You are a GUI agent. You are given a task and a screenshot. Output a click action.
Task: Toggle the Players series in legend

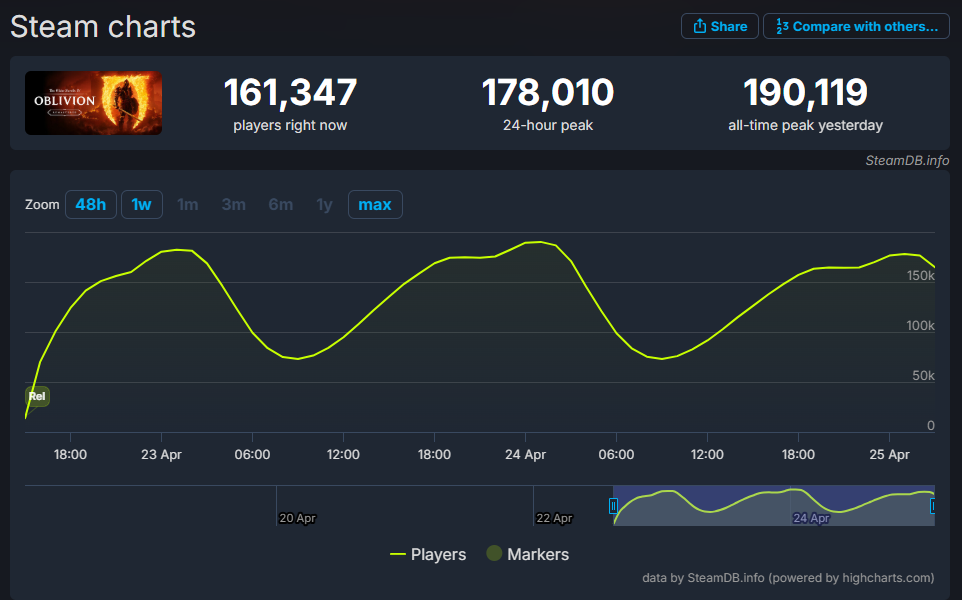click(428, 555)
